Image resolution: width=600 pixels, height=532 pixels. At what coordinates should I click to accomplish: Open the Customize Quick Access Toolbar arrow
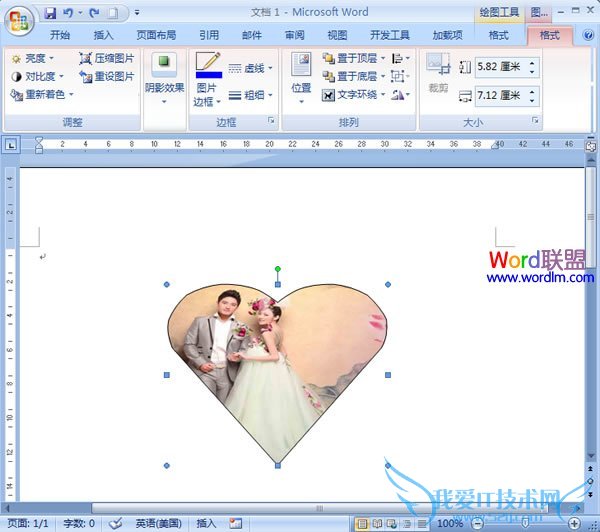click(137, 13)
